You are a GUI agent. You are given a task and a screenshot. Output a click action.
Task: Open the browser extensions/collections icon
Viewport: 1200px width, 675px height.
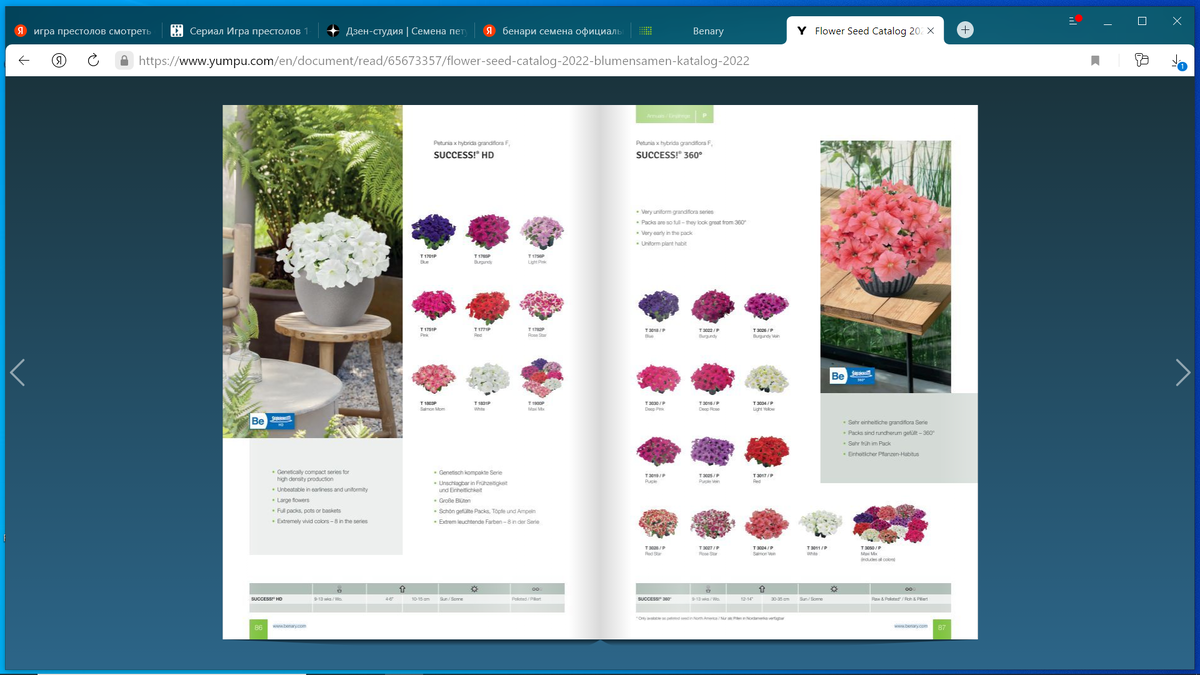(1141, 60)
